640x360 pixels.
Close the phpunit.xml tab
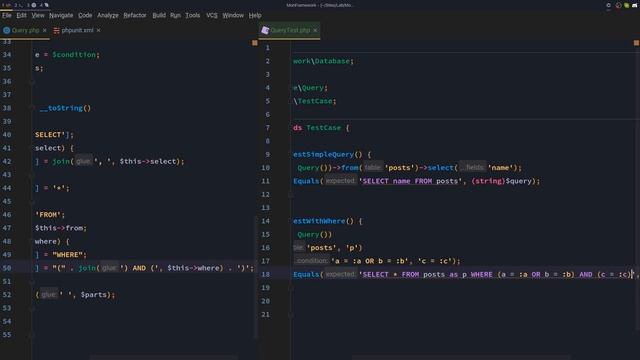(98, 30)
